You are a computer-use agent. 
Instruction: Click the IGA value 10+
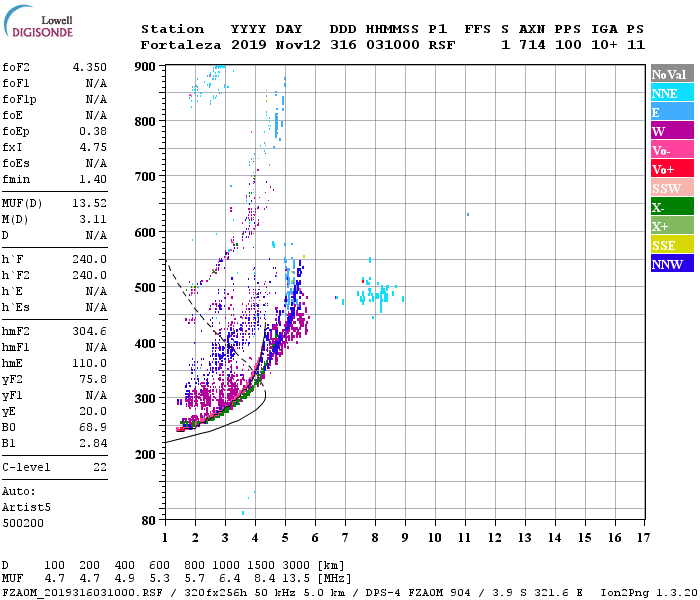(604, 45)
